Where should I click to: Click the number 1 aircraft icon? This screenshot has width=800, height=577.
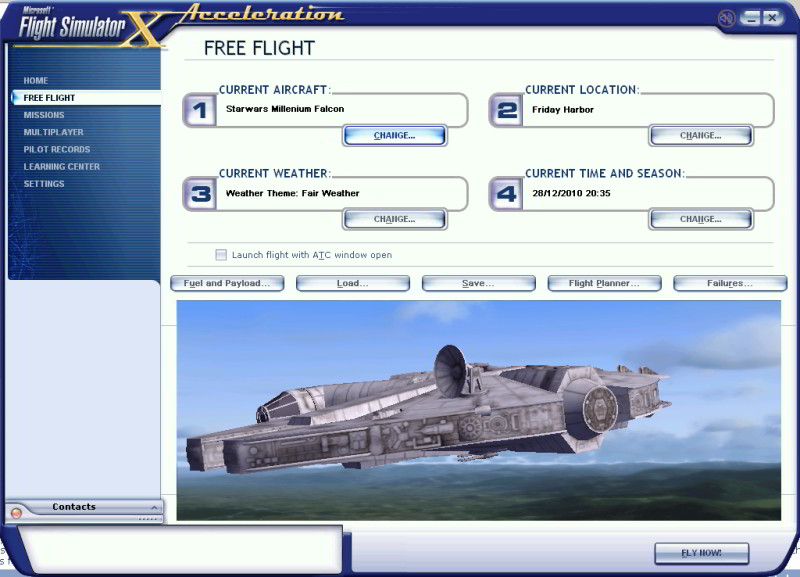pyautogui.click(x=200, y=110)
